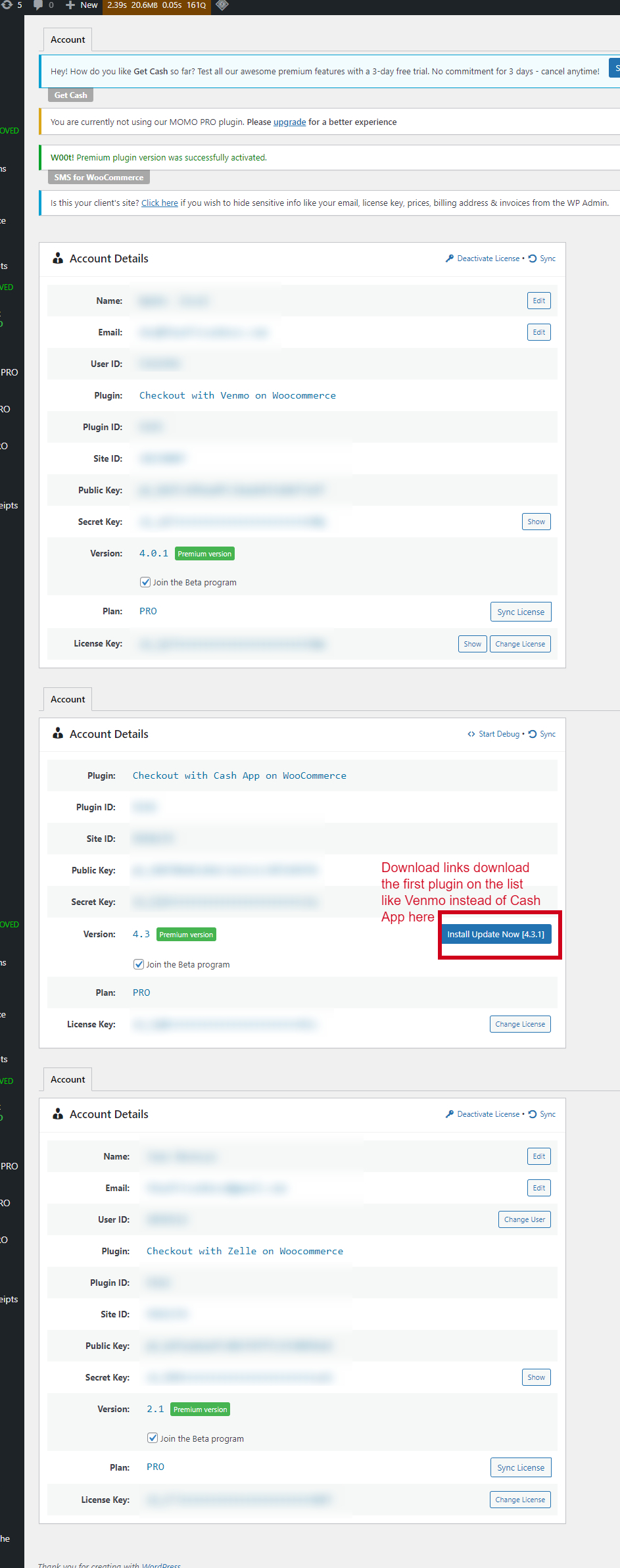This screenshot has height=1568, width=620.
Task: Click the Sync arrow icon in Venmo Account Details
Action: tap(533, 258)
